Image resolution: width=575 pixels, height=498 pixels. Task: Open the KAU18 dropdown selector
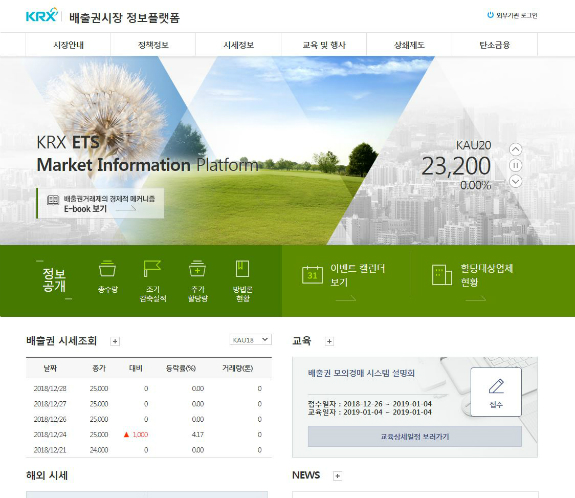250,340
